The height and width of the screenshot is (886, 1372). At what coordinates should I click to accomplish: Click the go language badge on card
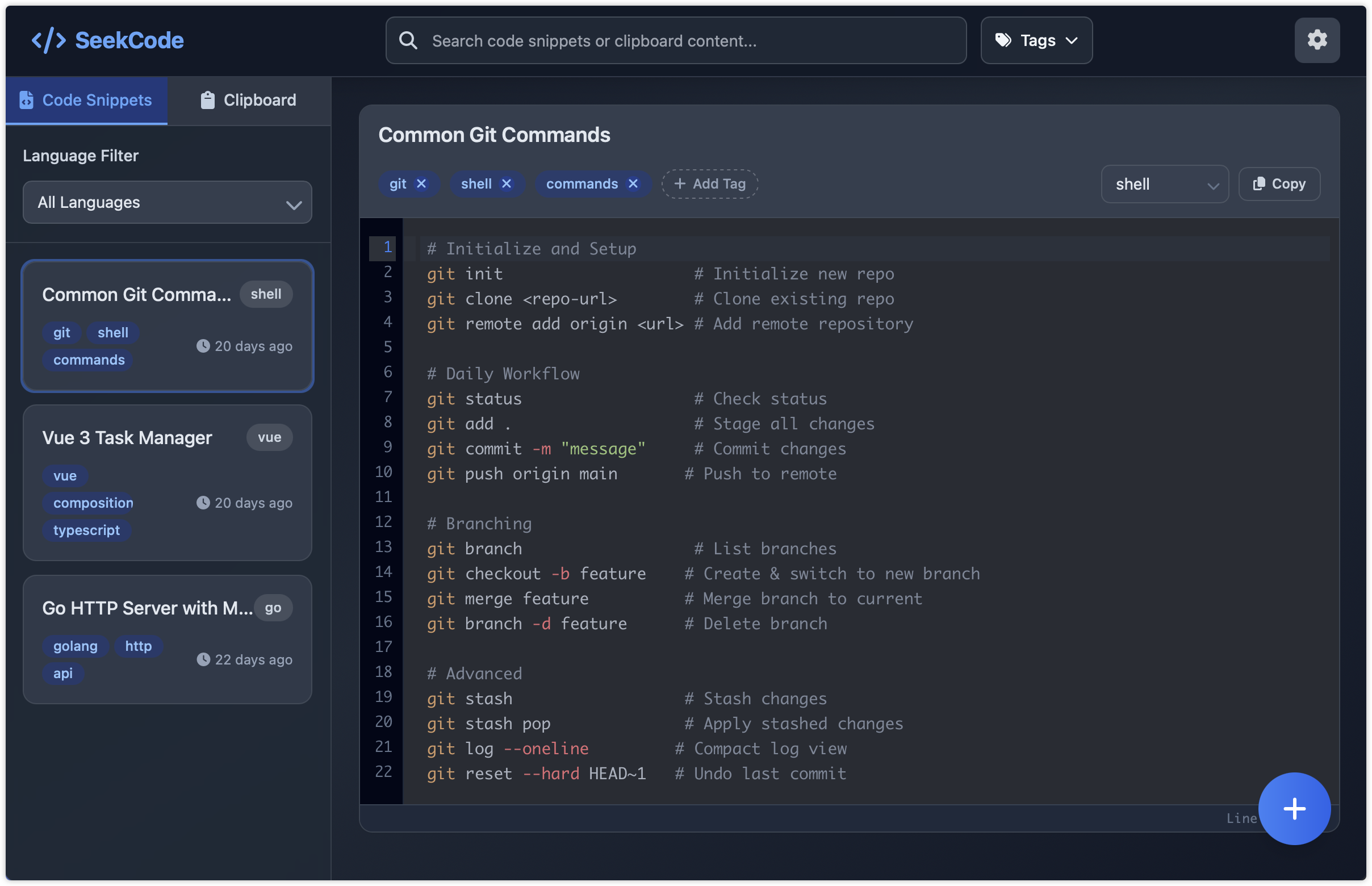click(x=273, y=608)
